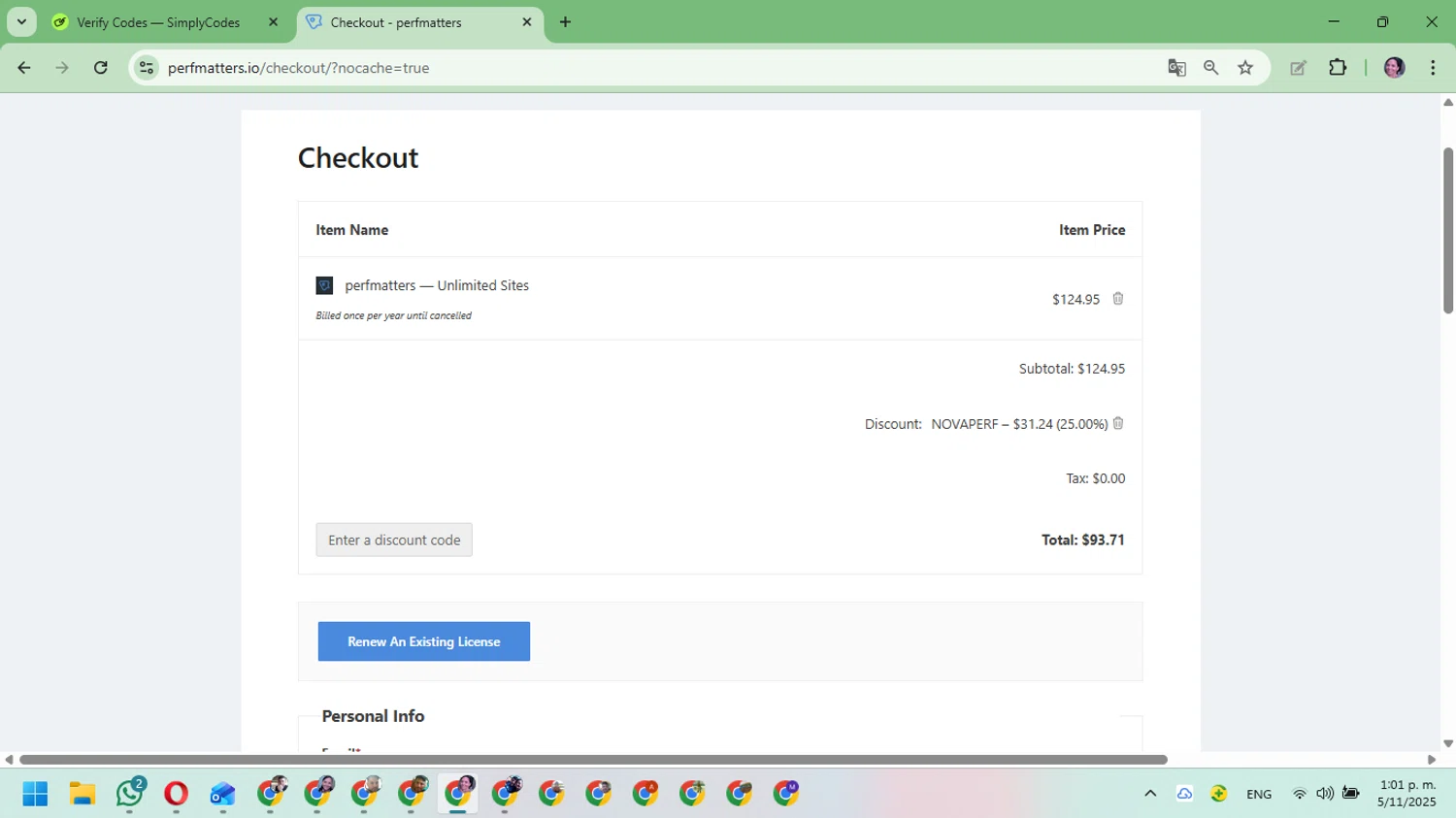Open volume speaker tray icon
1456x818 pixels.
point(1325,794)
